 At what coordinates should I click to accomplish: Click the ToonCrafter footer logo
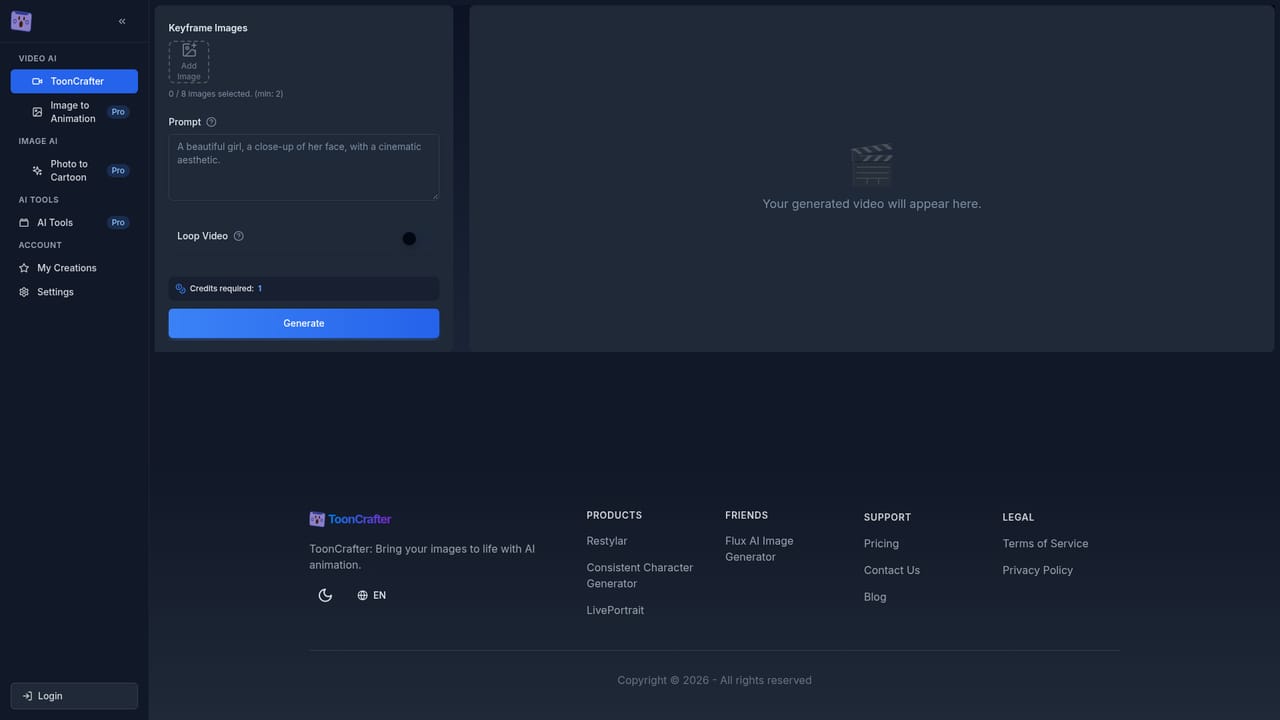[x=350, y=519]
